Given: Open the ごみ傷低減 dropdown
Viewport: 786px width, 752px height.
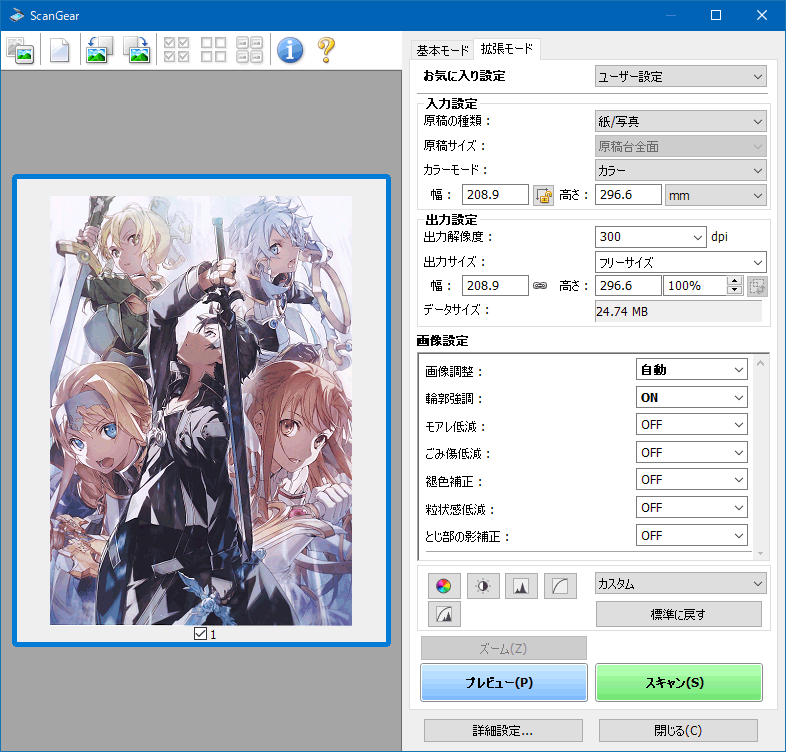Looking at the screenshot, I should click(x=691, y=453).
